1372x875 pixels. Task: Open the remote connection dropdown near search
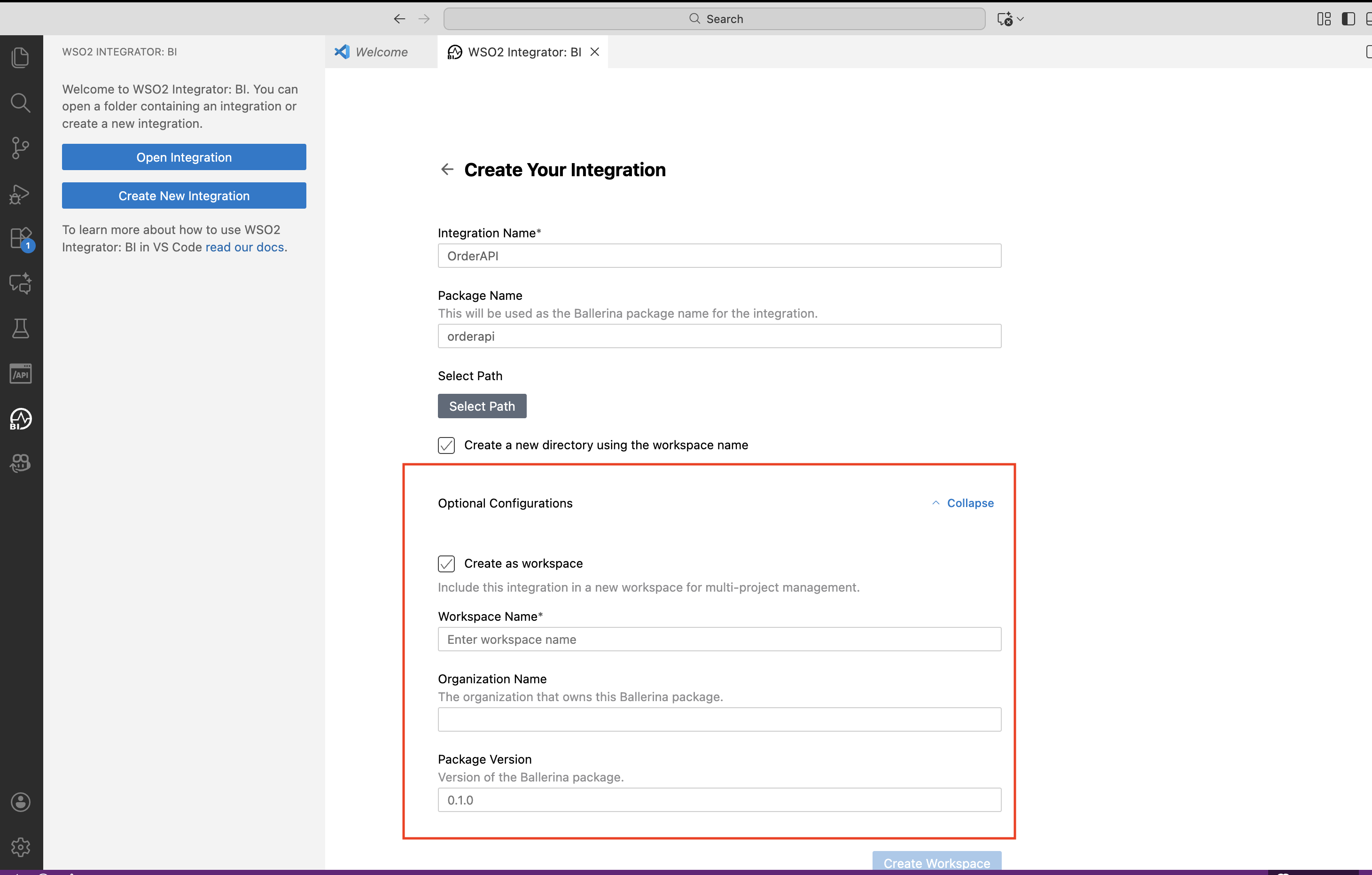click(1011, 19)
